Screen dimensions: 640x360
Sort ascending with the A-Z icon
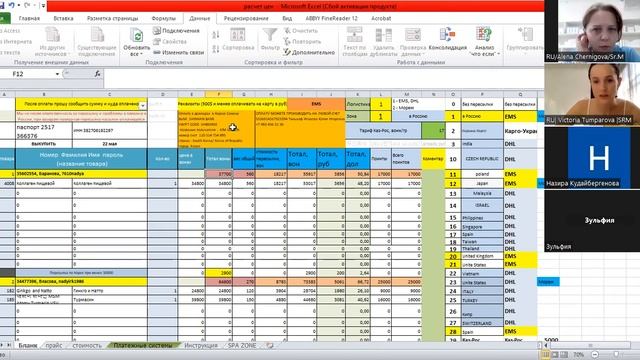[x=216, y=35]
